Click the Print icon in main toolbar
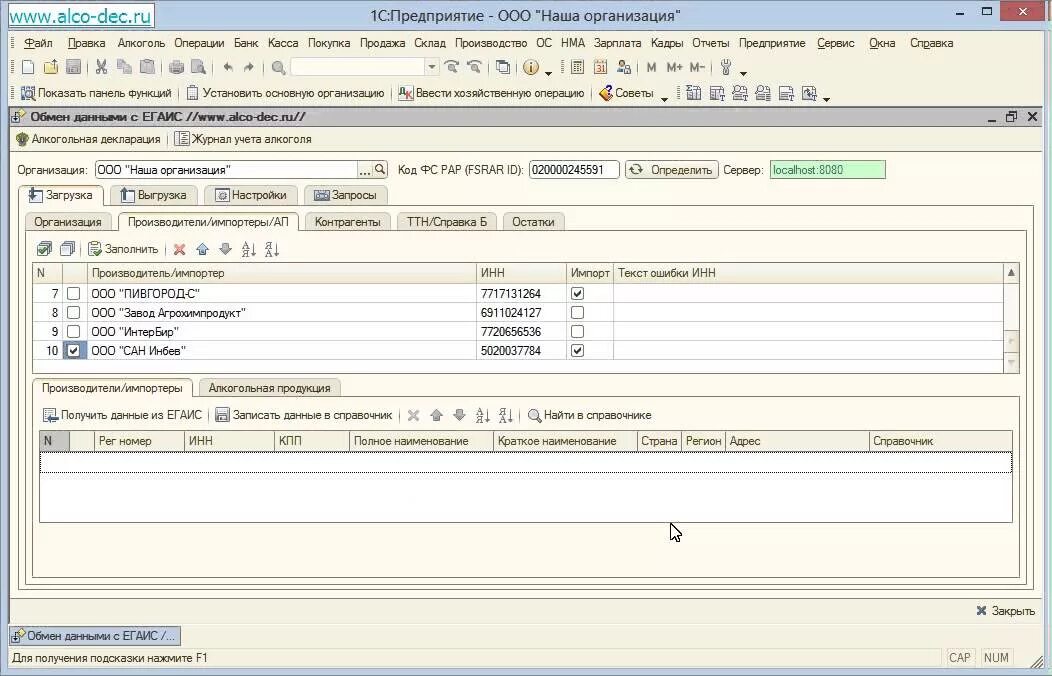The width and height of the screenshot is (1052, 676). (176, 67)
